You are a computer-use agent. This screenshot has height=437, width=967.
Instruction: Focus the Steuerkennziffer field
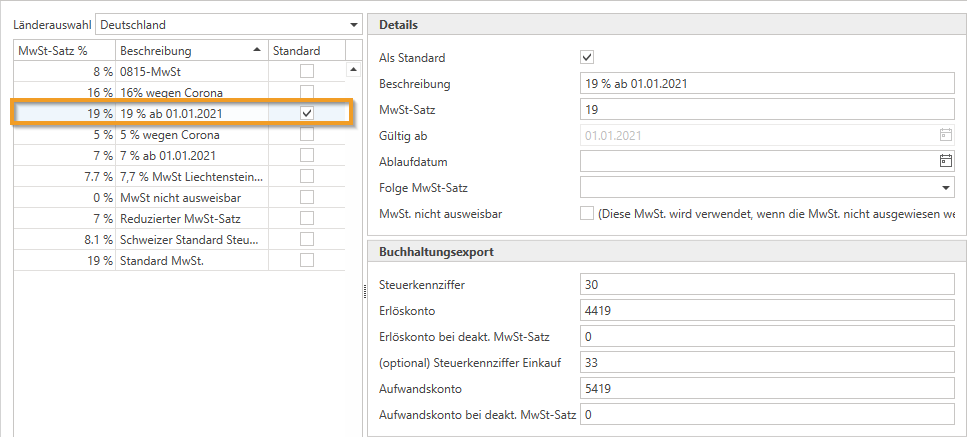coord(765,285)
